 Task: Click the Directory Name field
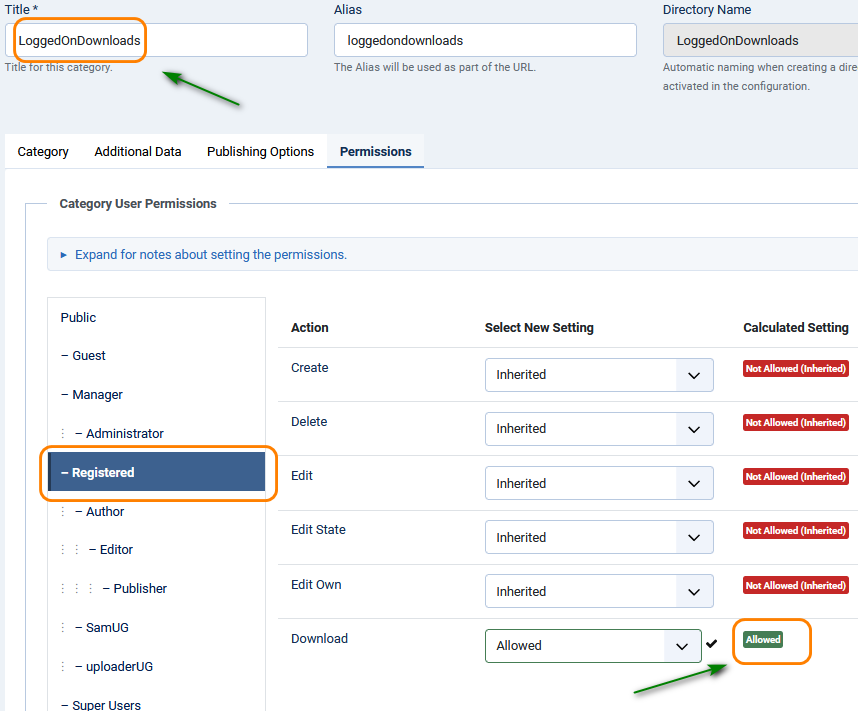click(x=760, y=40)
